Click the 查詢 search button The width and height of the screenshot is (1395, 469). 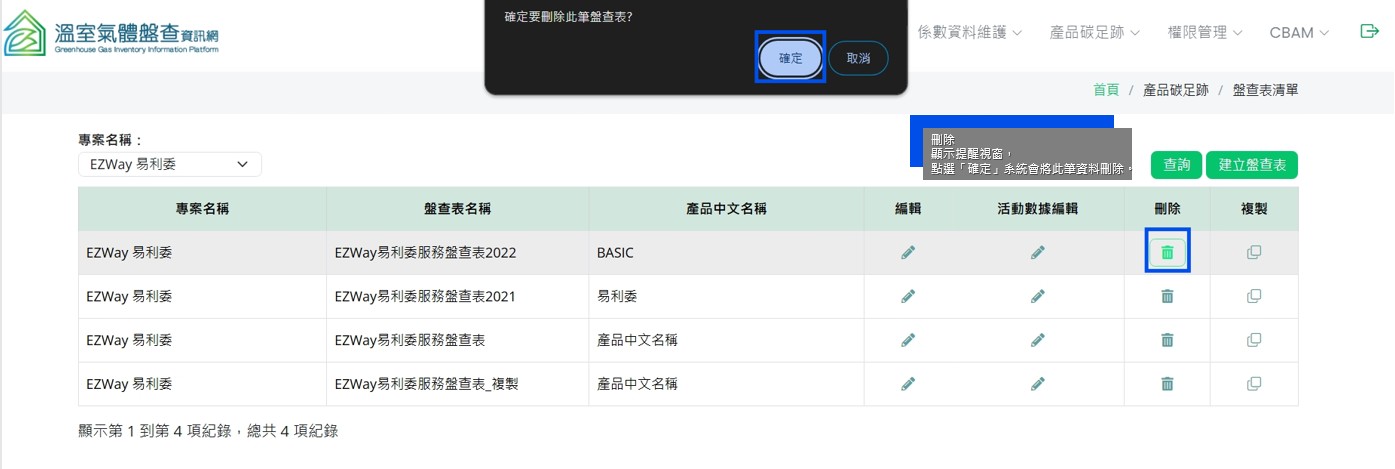[1176, 165]
